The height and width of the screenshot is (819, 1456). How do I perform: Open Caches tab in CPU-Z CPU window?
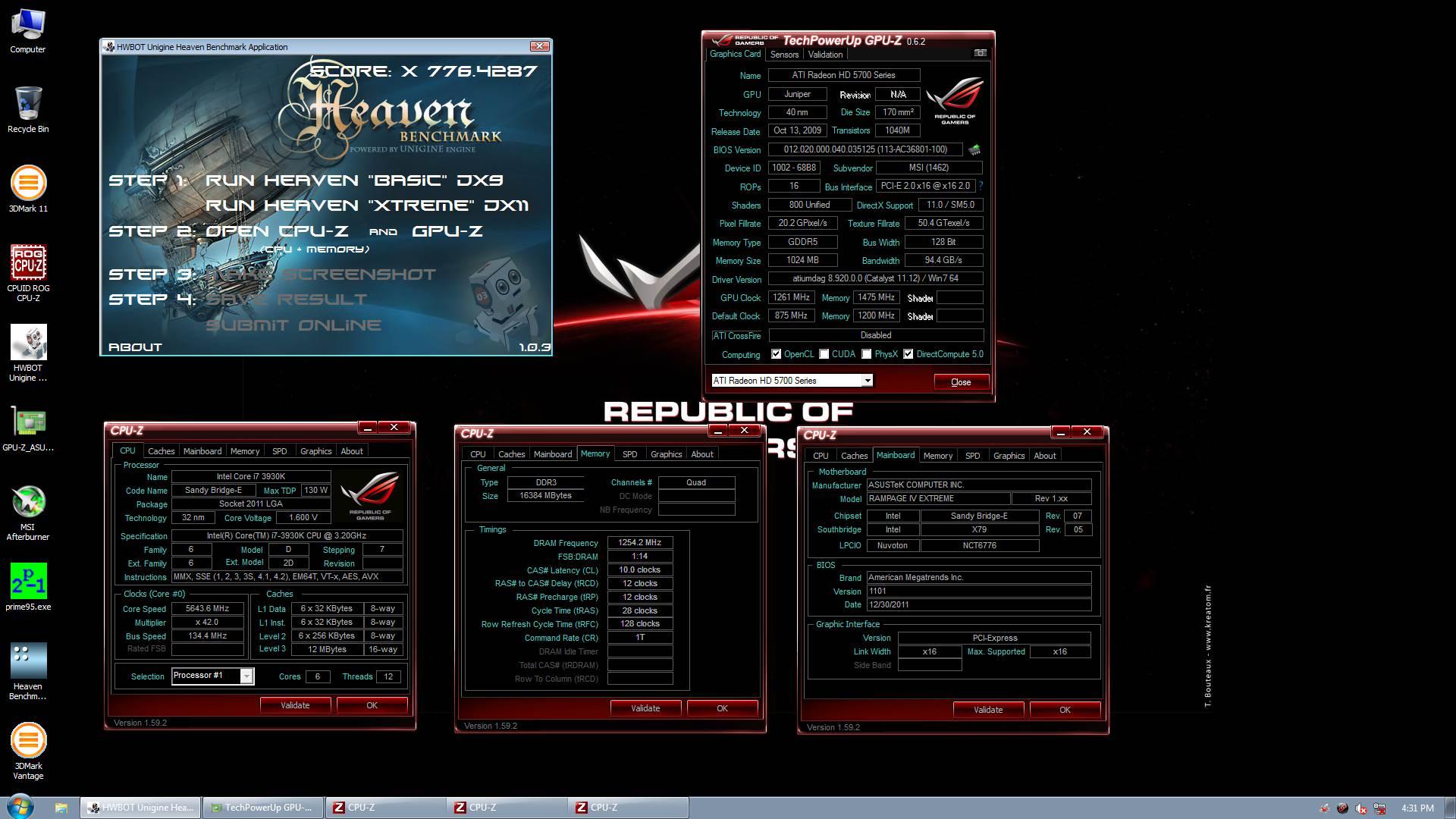(x=161, y=451)
